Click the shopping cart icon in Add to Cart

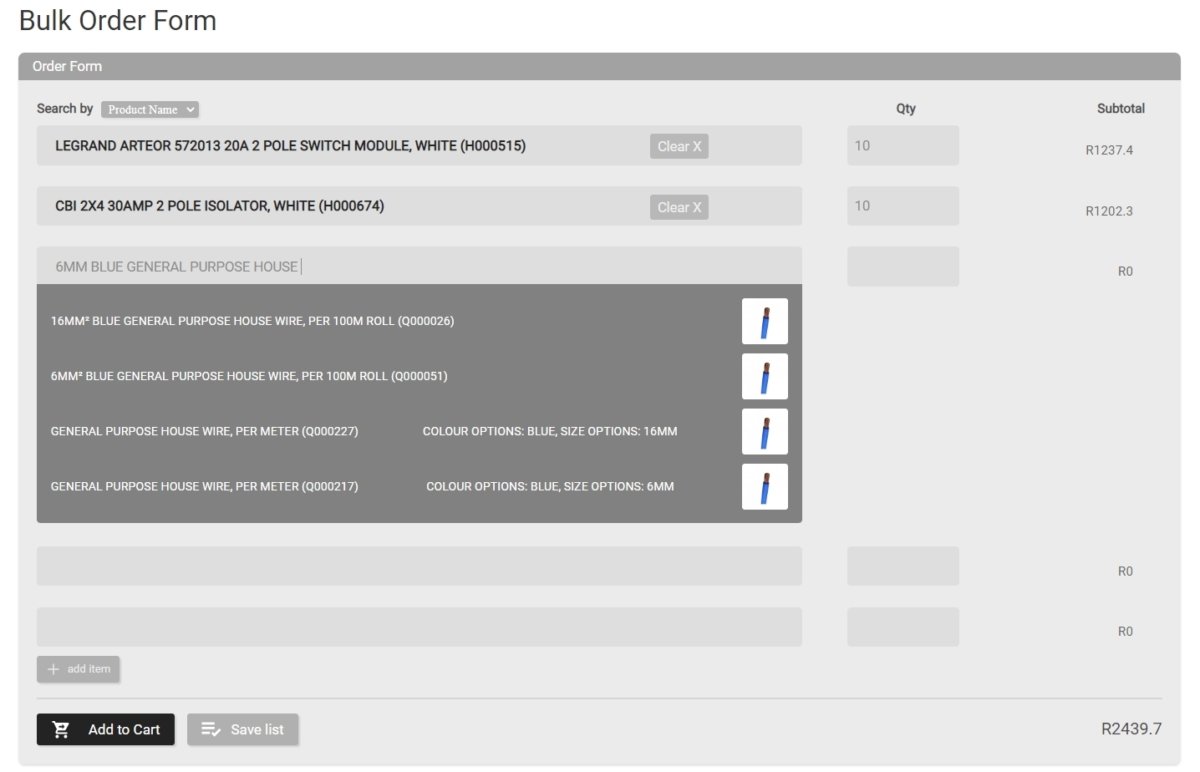pyautogui.click(x=62, y=730)
